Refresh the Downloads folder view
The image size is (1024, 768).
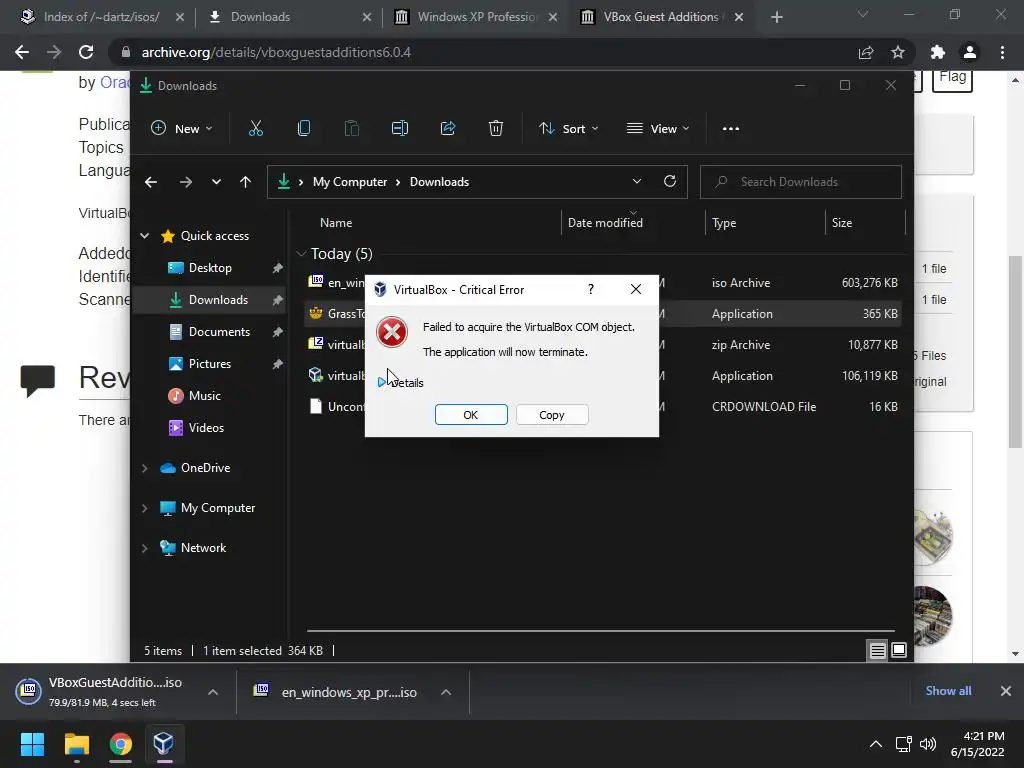[670, 182]
